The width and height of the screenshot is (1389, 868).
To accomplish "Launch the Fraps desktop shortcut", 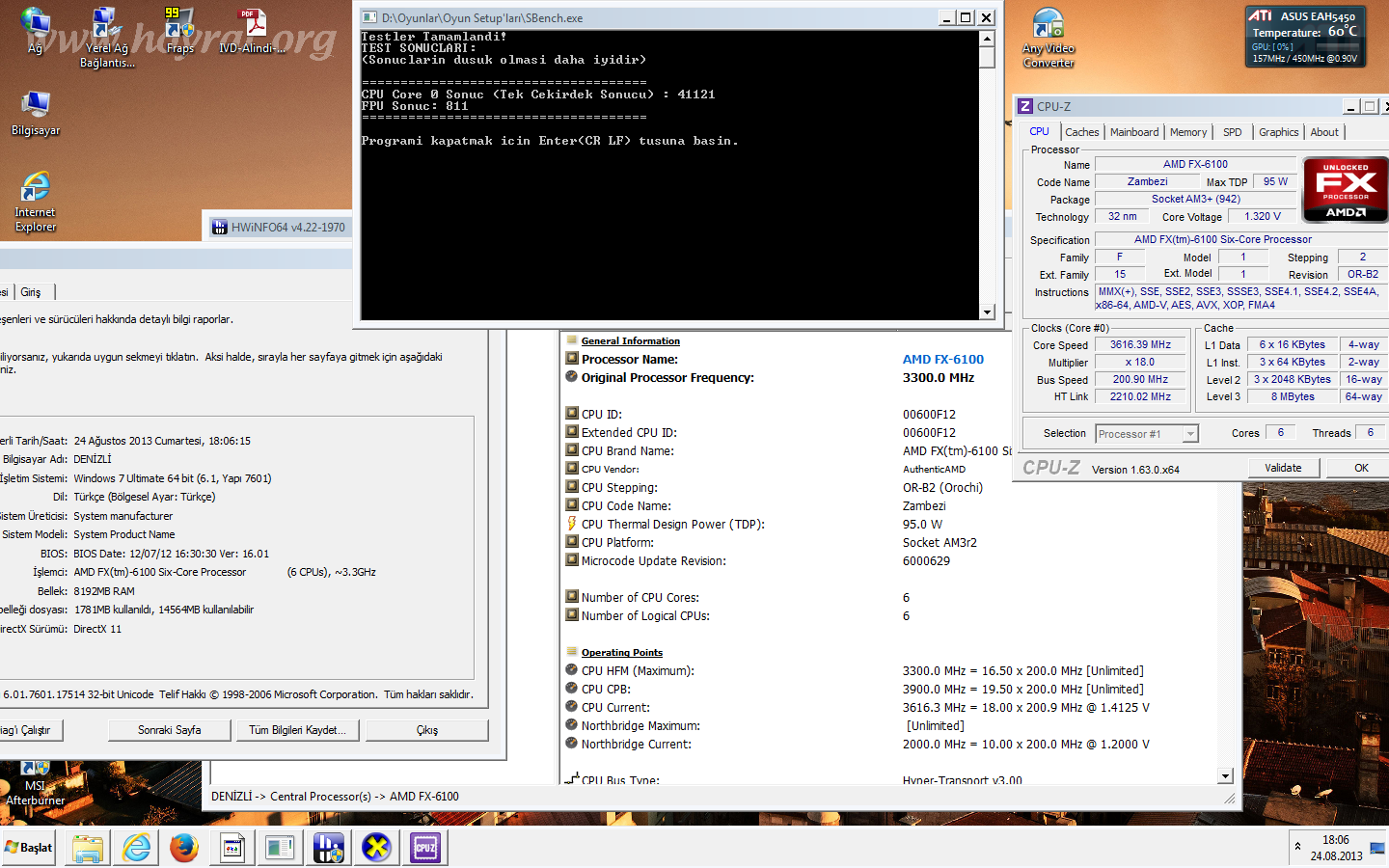I will 180,31.
